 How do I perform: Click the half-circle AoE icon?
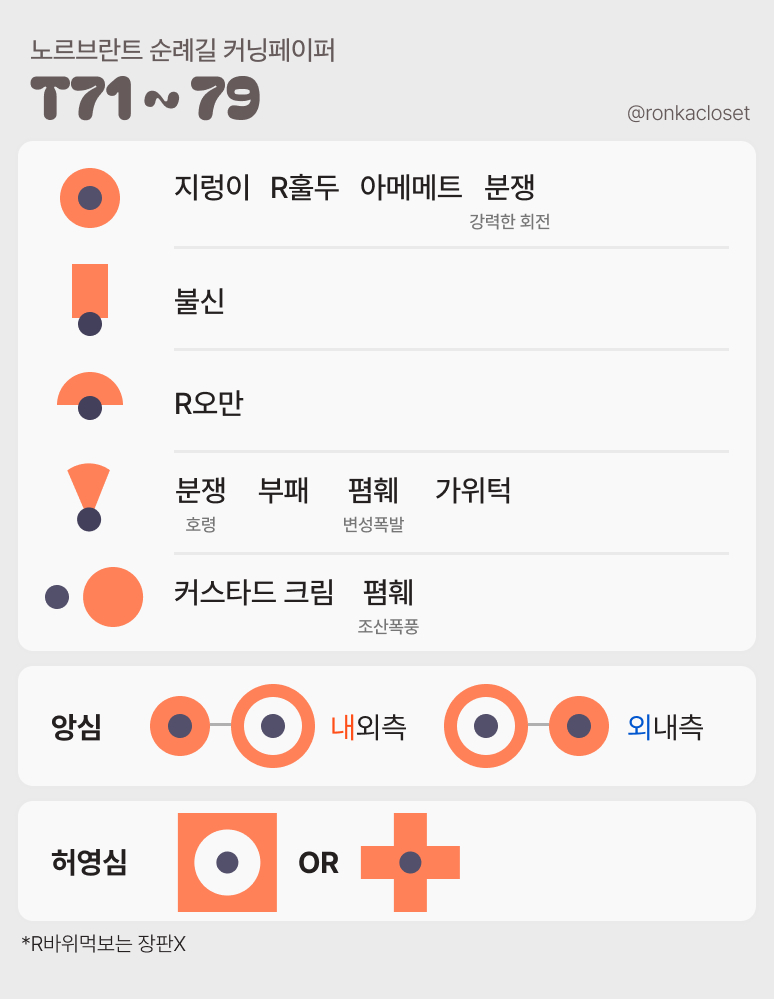pos(90,390)
